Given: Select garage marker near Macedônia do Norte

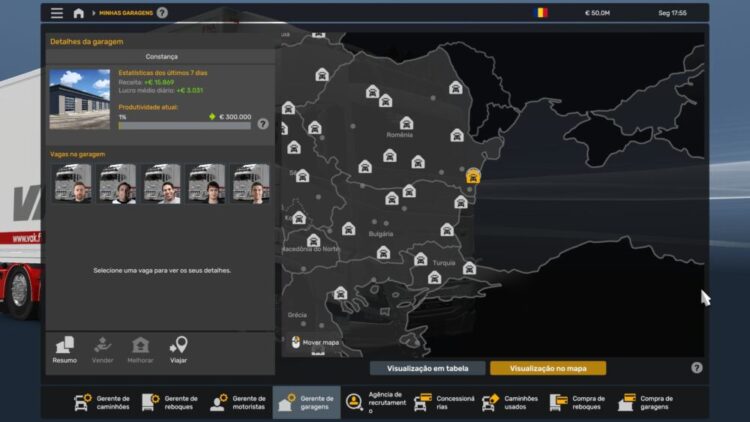Looking at the screenshot, I should click(x=313, y=240).
